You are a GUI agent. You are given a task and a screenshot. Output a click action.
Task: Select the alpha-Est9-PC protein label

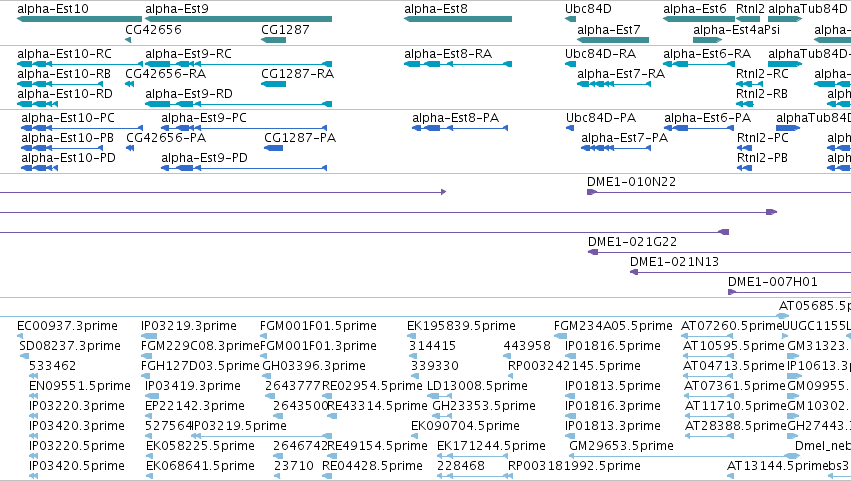(x=204, y=118)
